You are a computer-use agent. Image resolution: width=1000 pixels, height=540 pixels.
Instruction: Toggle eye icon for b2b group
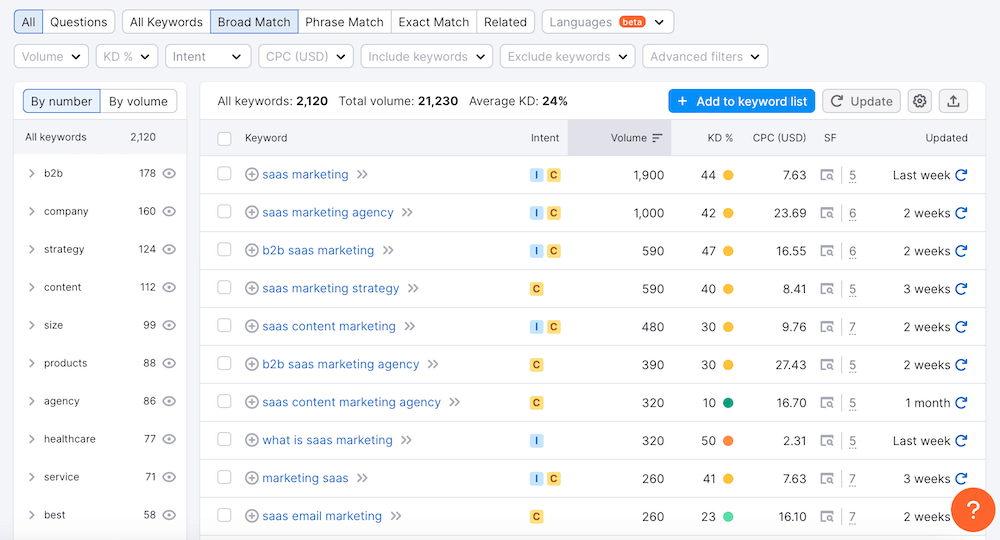tap(169, 174)
